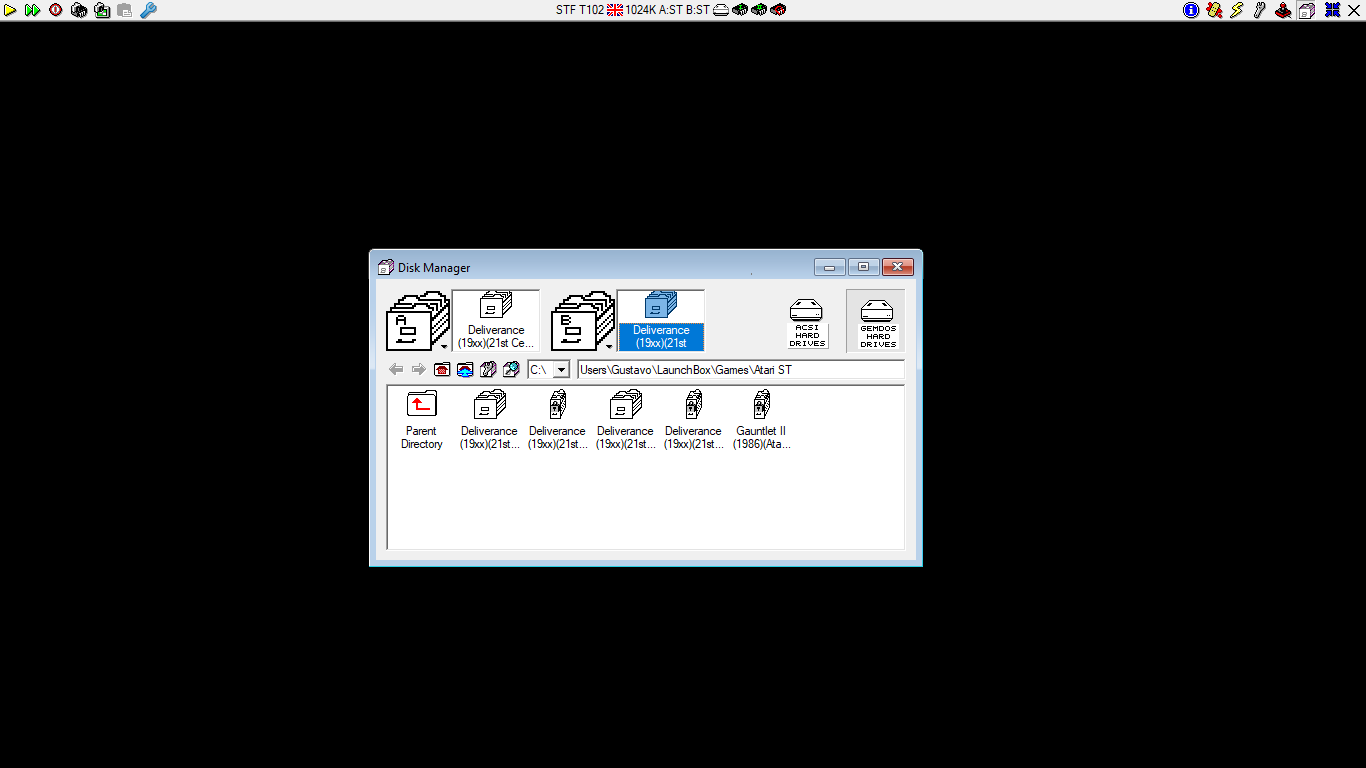Expand the drive A dropdown arrow
The width and height of the screenshot is (1366, 768).
(x=444, y=347)
